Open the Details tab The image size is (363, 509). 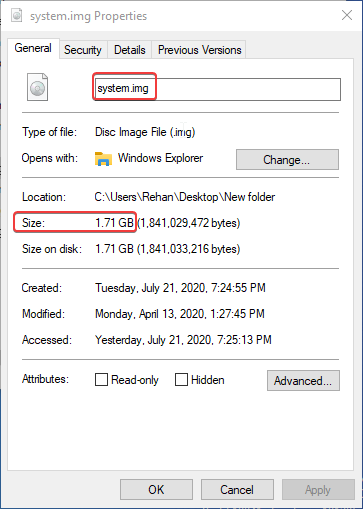coord(130,50)
